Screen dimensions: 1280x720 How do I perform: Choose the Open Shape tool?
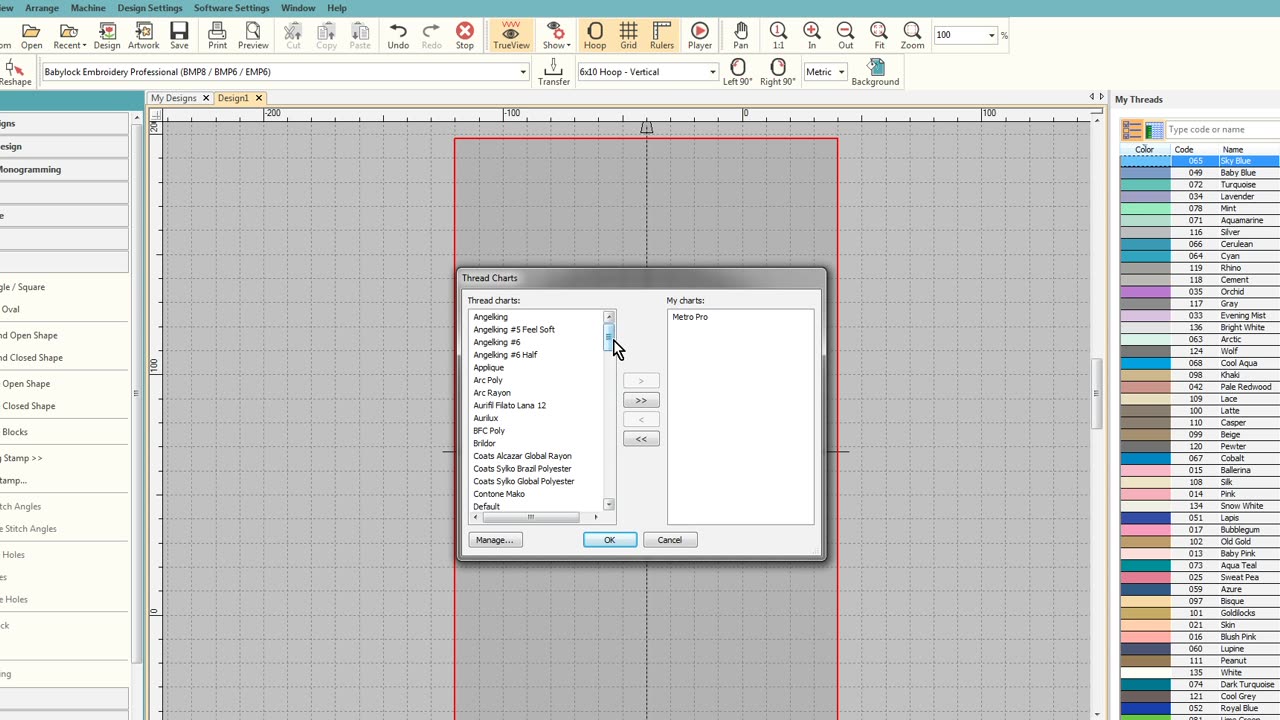pos(26,384)
